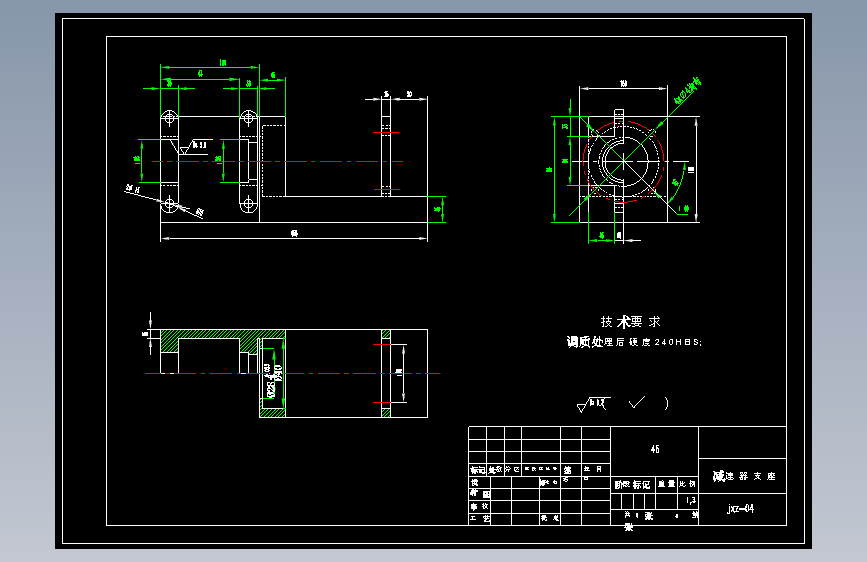Click the check-mark roughness symbol in parentheses
The height and width of the screenshot is (562, 867).
(x=637, y=402)
